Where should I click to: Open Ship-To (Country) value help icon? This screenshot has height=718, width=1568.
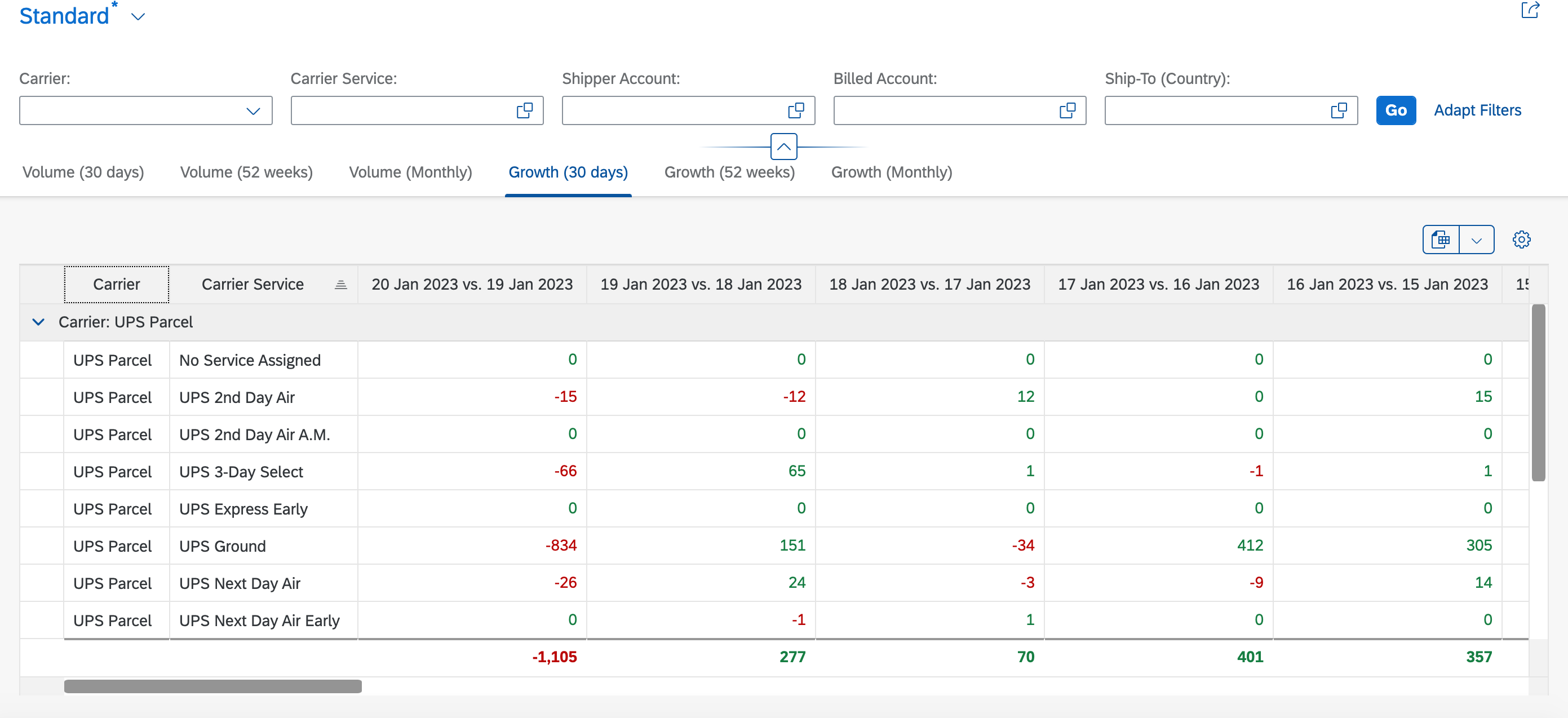(x=1339, y=110)
